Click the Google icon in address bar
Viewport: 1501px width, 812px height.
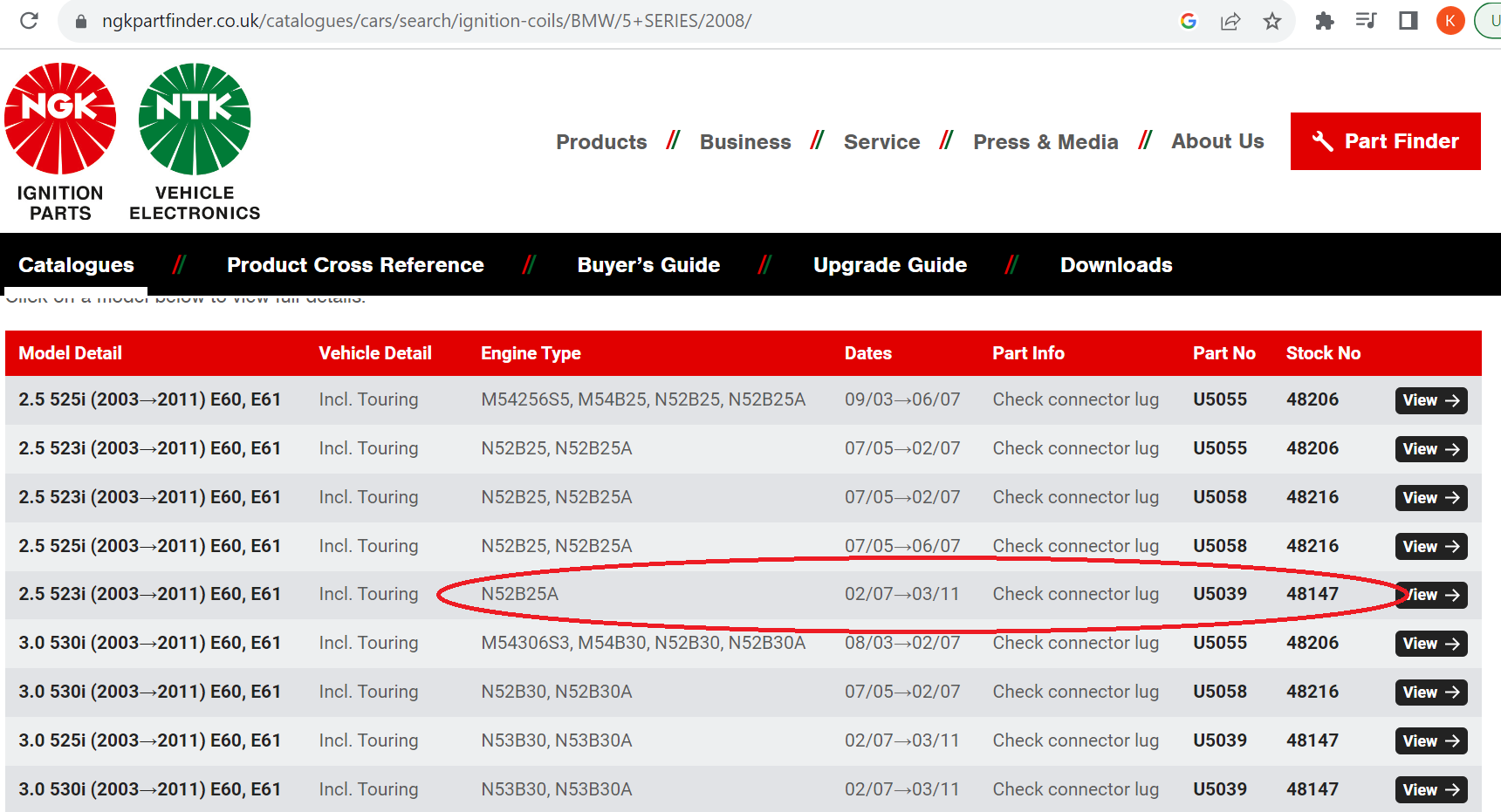[x=1188, y=21]
